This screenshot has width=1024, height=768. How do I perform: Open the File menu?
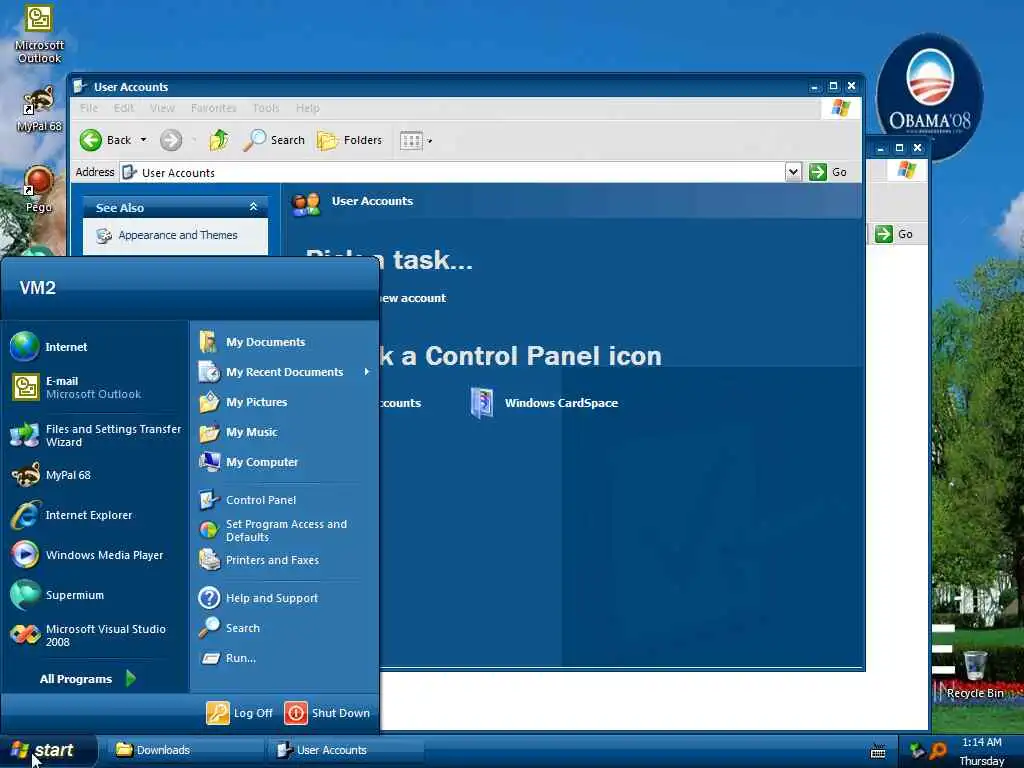coord(89,108)
